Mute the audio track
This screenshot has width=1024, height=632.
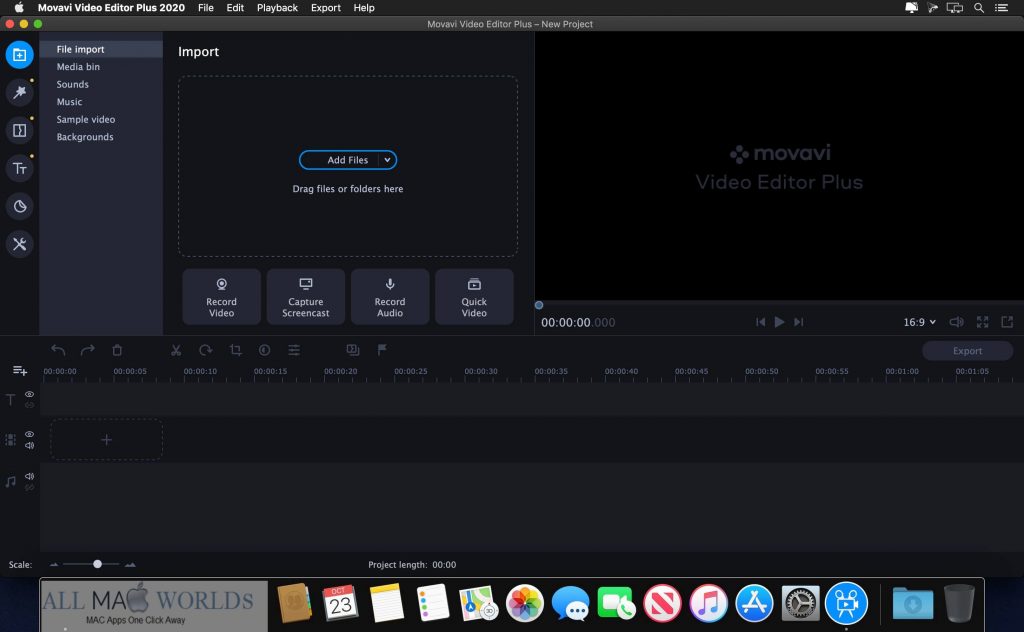[x=29, y=476]
